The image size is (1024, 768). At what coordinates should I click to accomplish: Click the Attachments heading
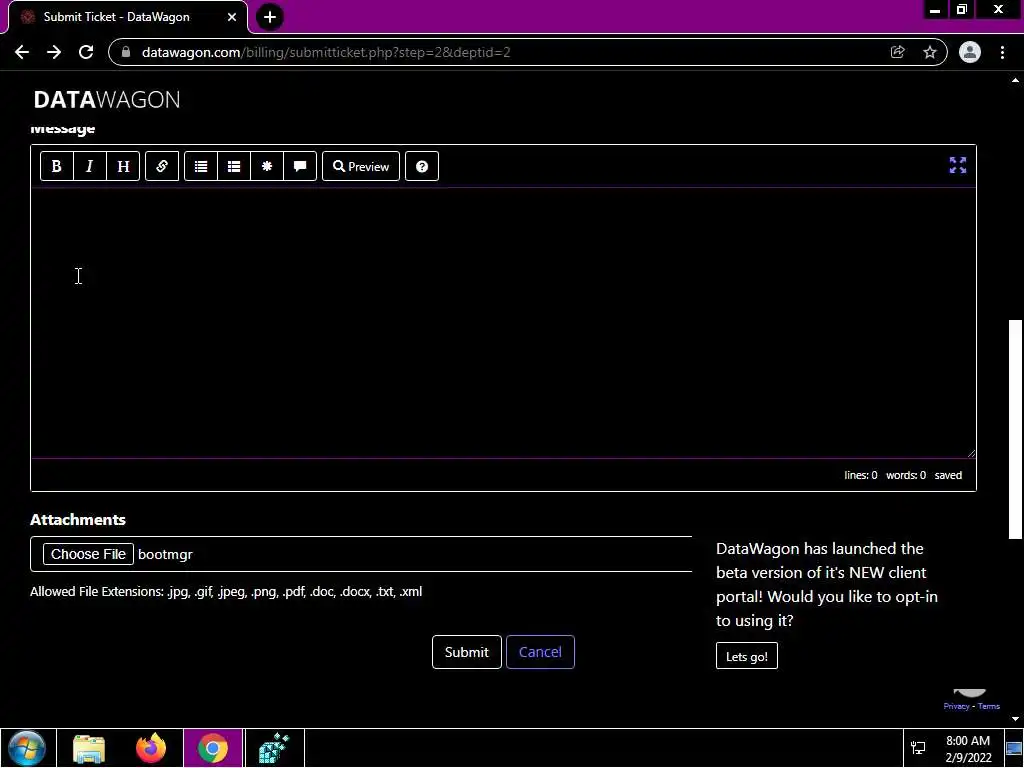78,520
